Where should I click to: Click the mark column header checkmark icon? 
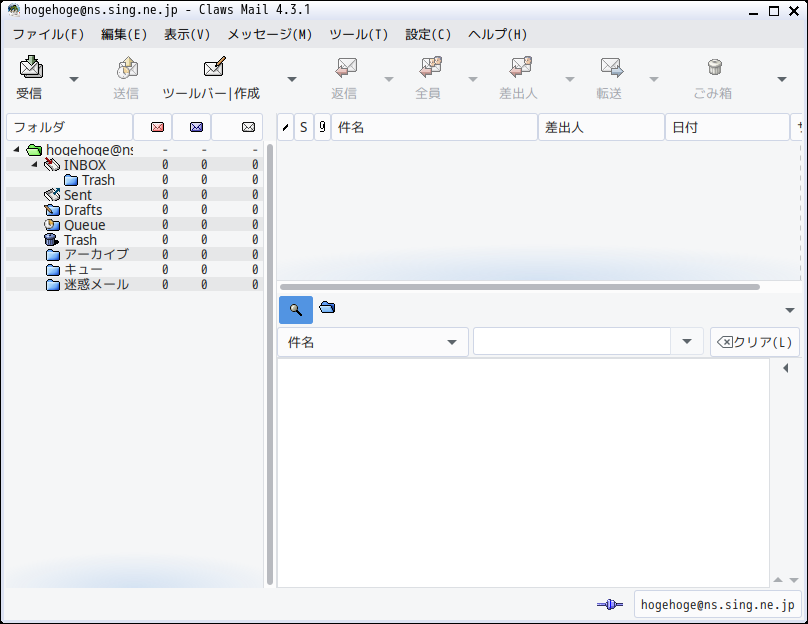pyautogui.click(x=285, y=127)
